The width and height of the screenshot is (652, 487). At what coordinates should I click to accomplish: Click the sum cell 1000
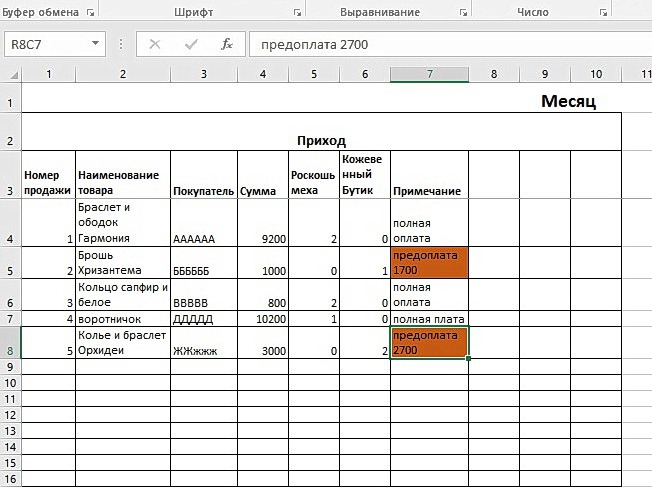tap(263, 262)
